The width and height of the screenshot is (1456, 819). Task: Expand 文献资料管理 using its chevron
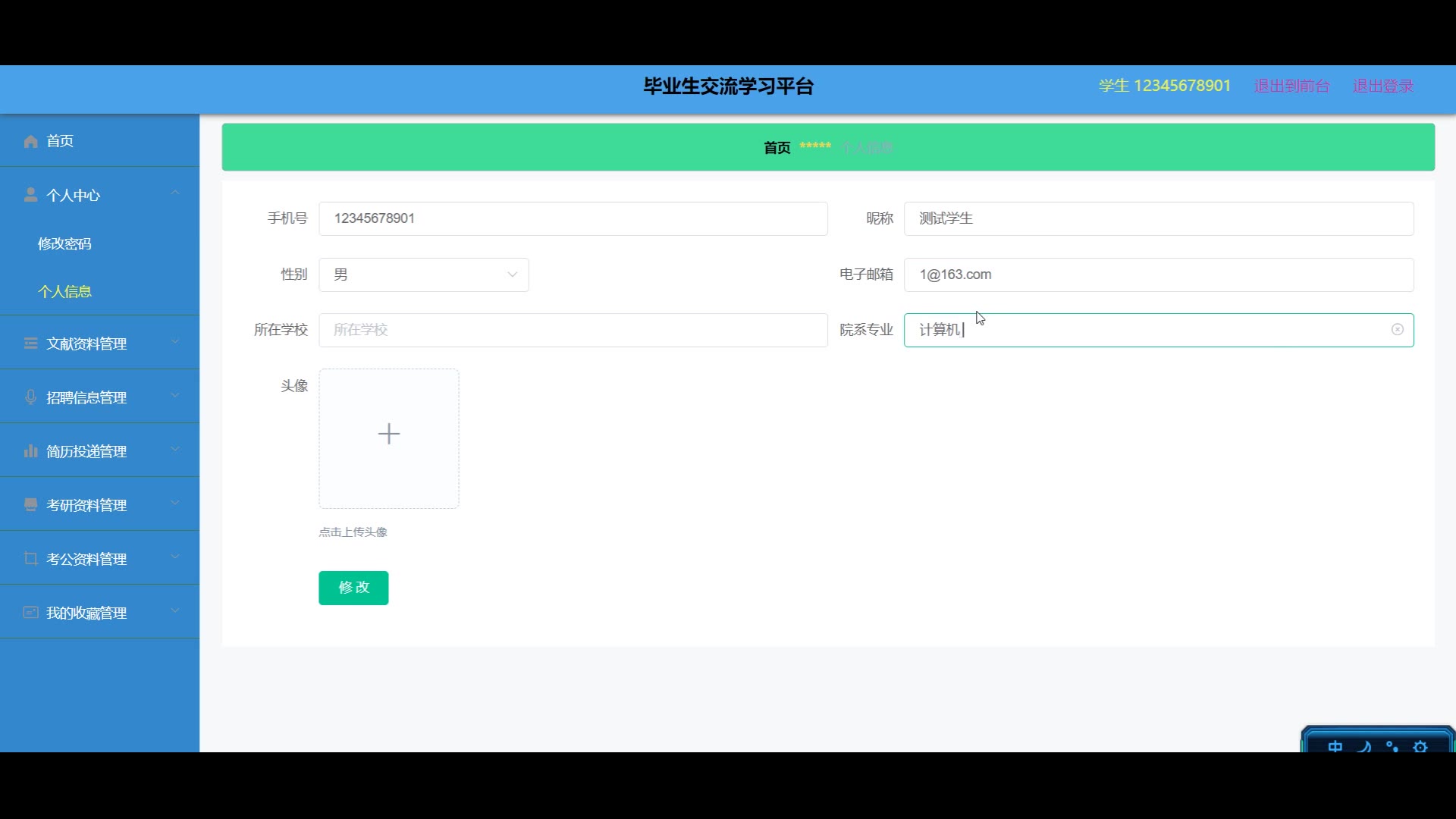click(x=175, y=342)
